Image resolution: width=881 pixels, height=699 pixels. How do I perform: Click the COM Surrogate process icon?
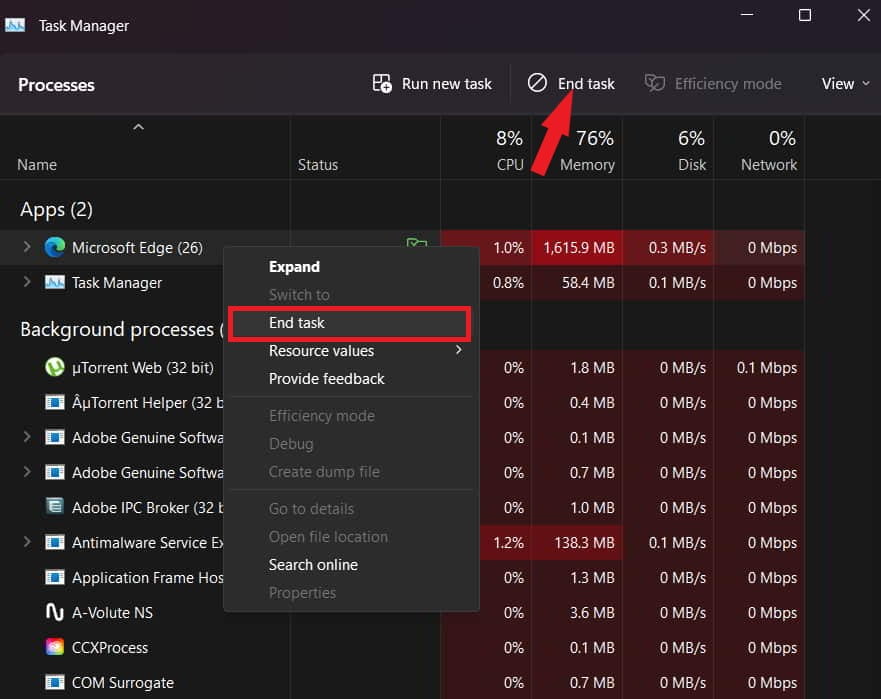pos(55,682)
